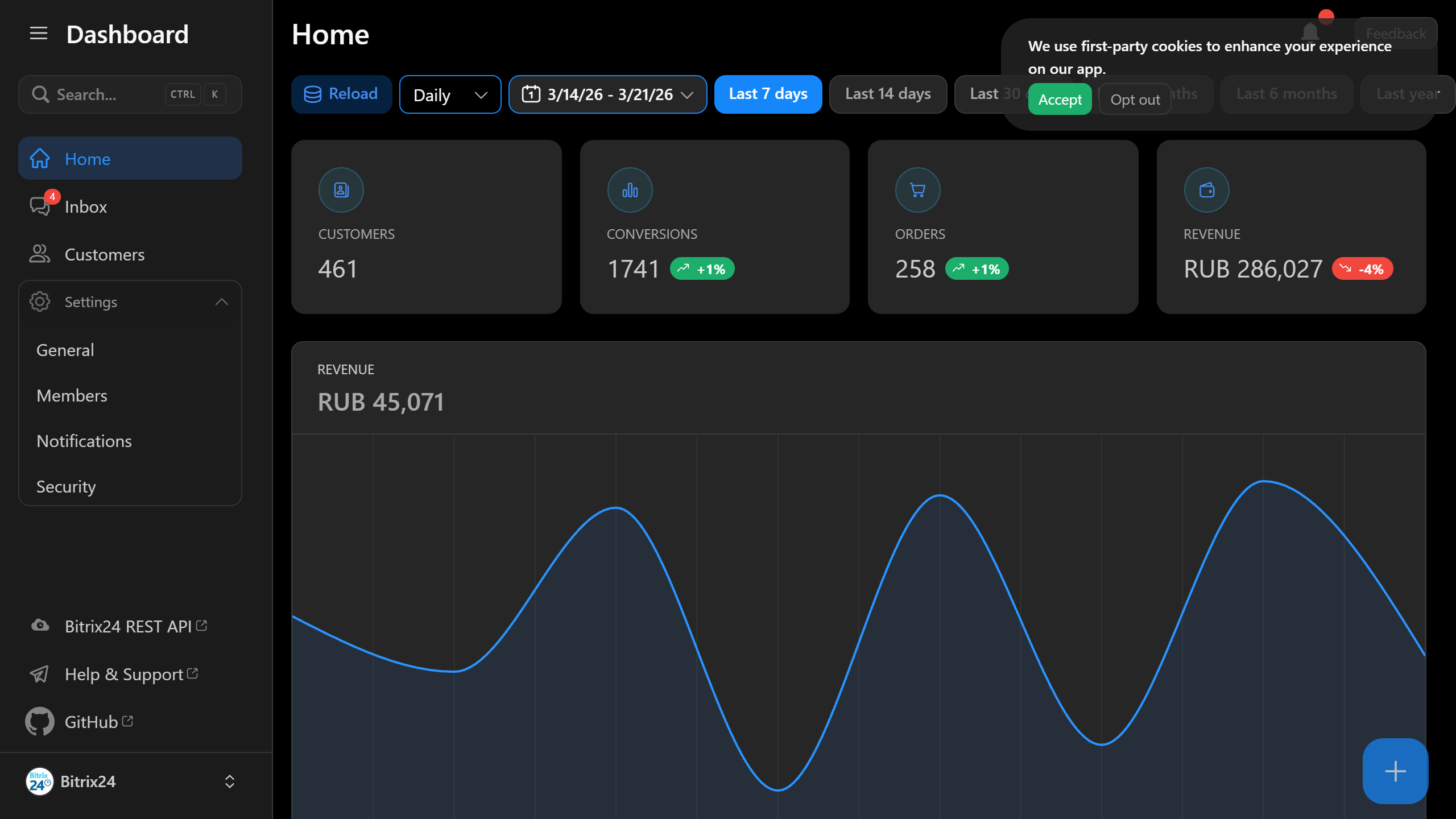1456x819 pixels.
Task: Click the Customers card person icon
Action: point(341,189)
